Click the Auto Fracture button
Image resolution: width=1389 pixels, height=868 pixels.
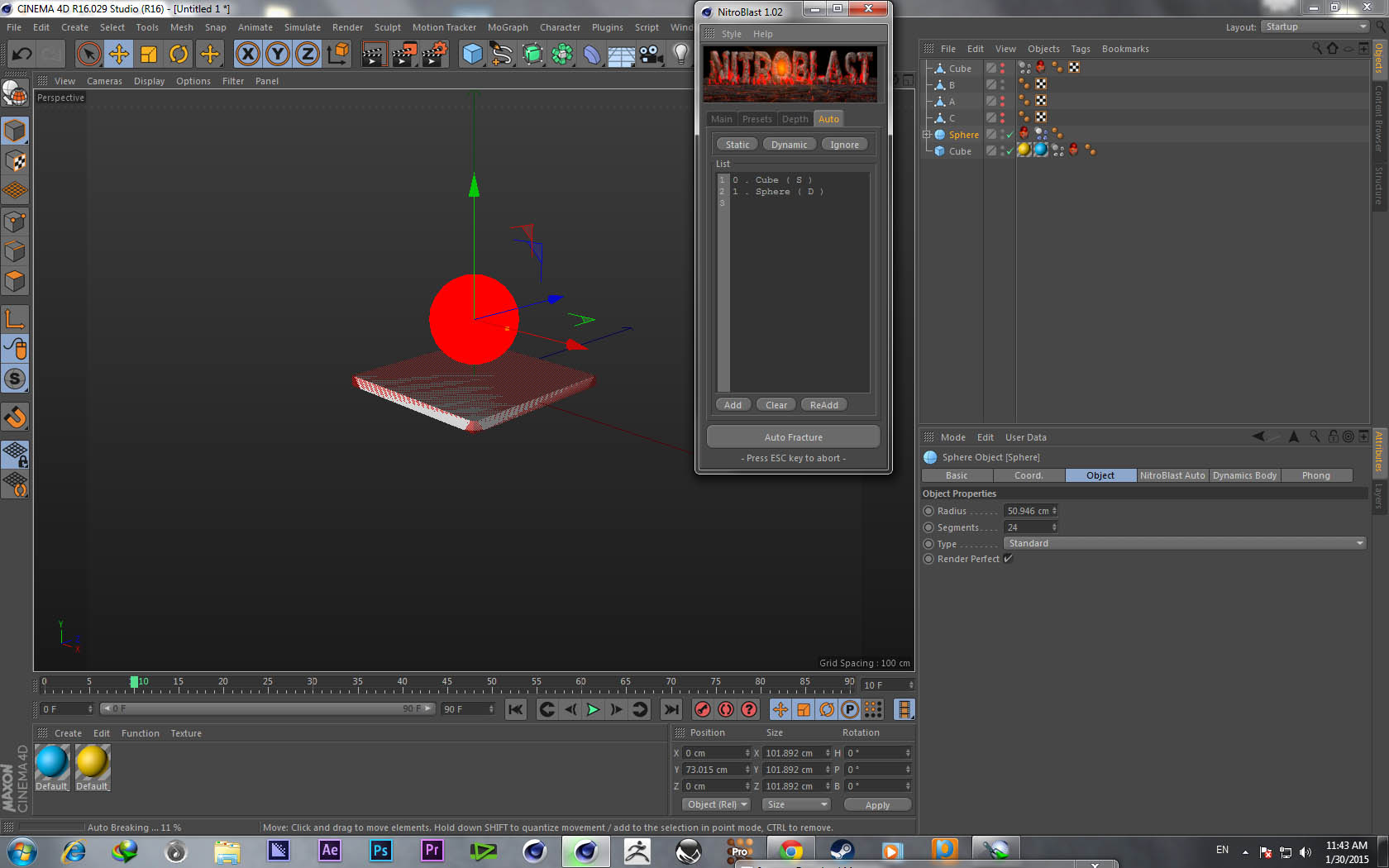click(793, 437)
